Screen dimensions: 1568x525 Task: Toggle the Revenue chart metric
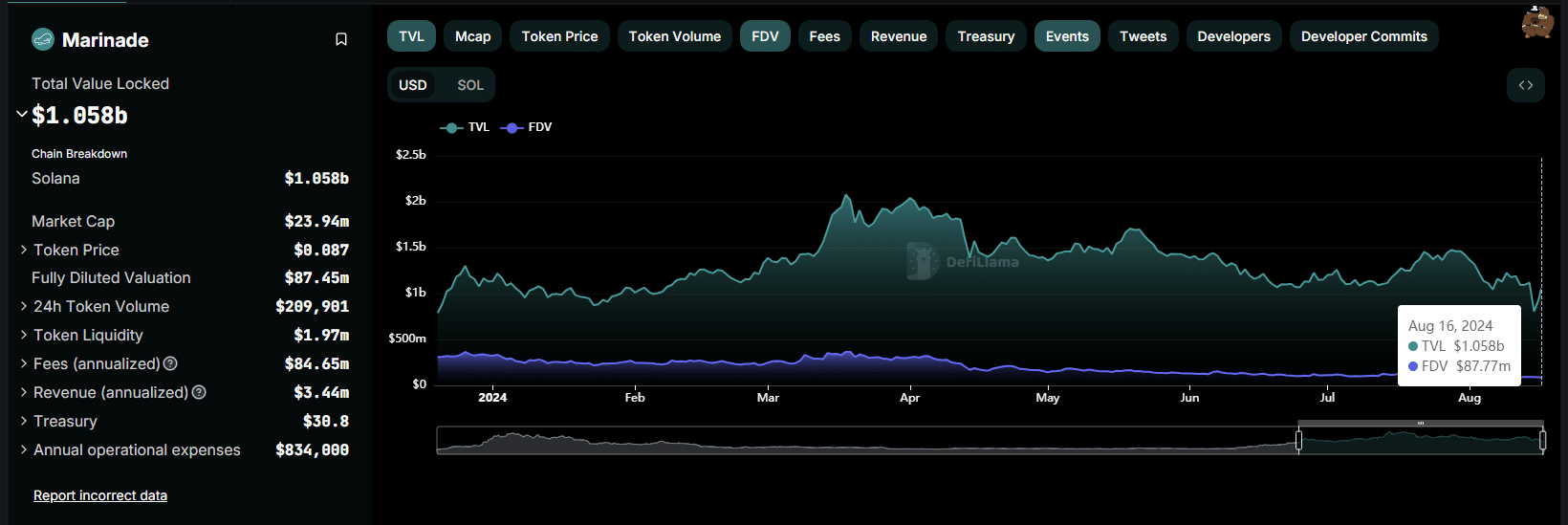point(899,36)
